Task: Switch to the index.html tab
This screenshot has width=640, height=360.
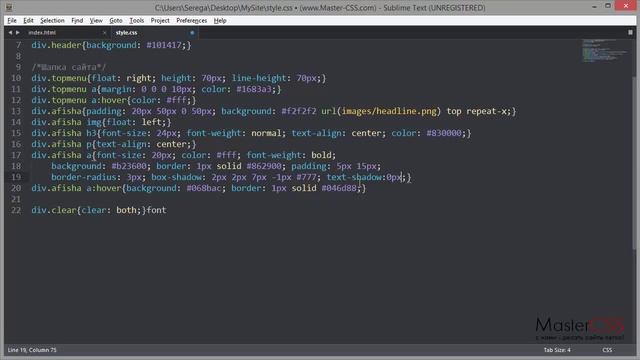Action: 42,33
